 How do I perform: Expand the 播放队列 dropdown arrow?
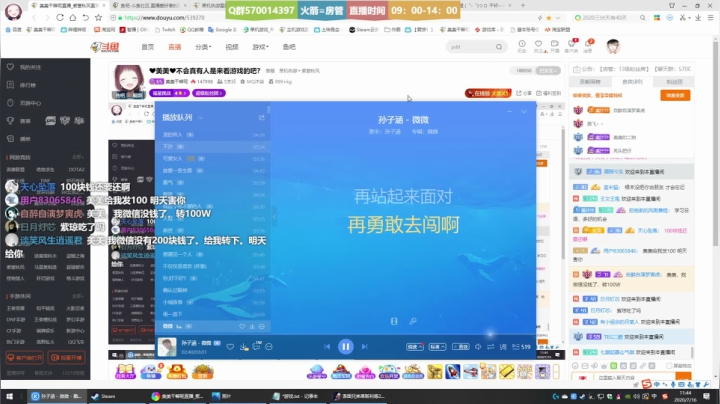[200, 118]
